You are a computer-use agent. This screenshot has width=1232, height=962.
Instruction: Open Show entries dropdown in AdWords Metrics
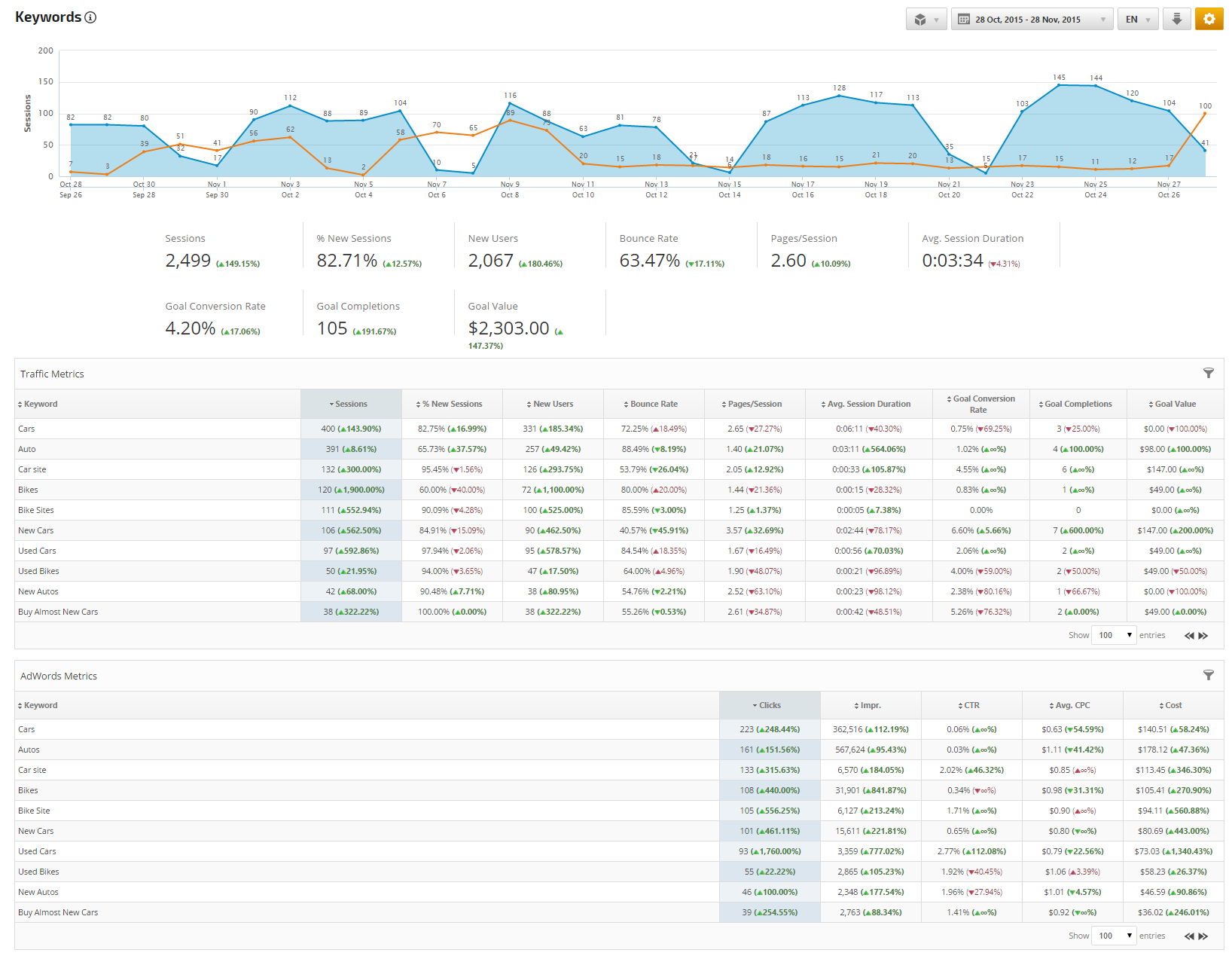[1114, 936]
